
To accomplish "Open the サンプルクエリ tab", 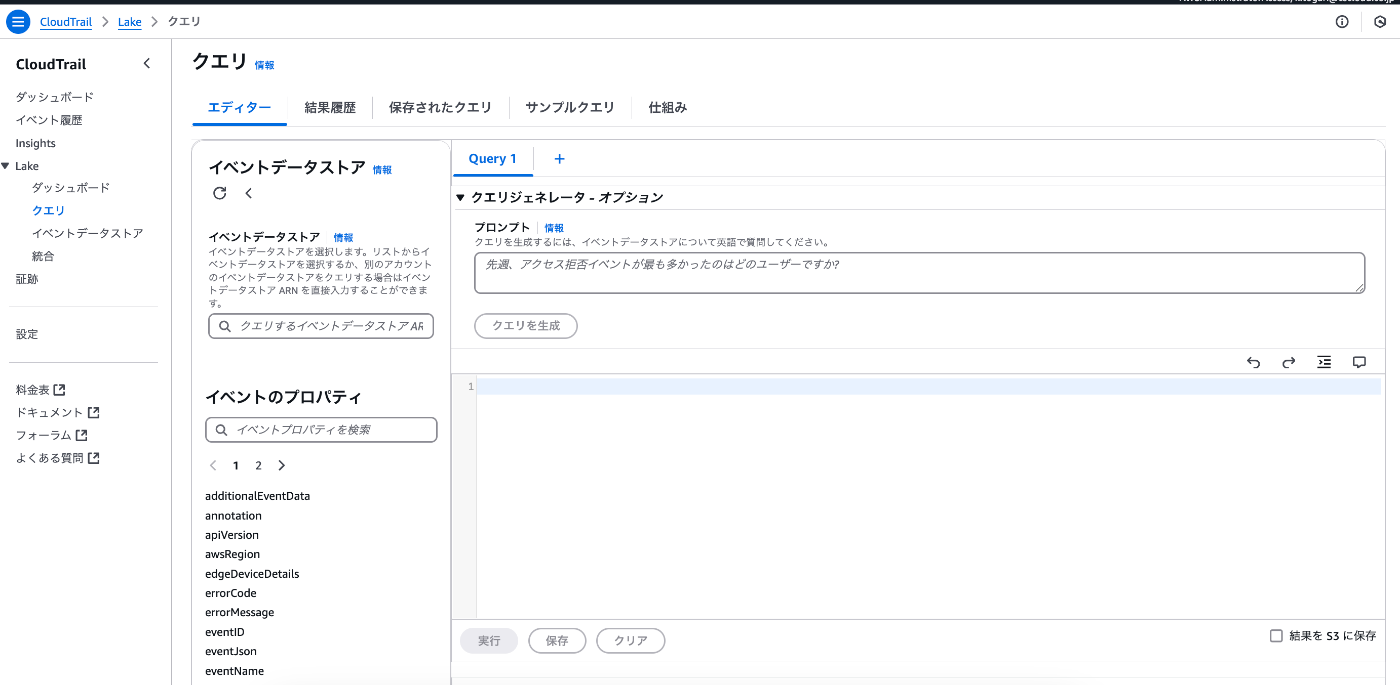I will click(x=570, y=107).
